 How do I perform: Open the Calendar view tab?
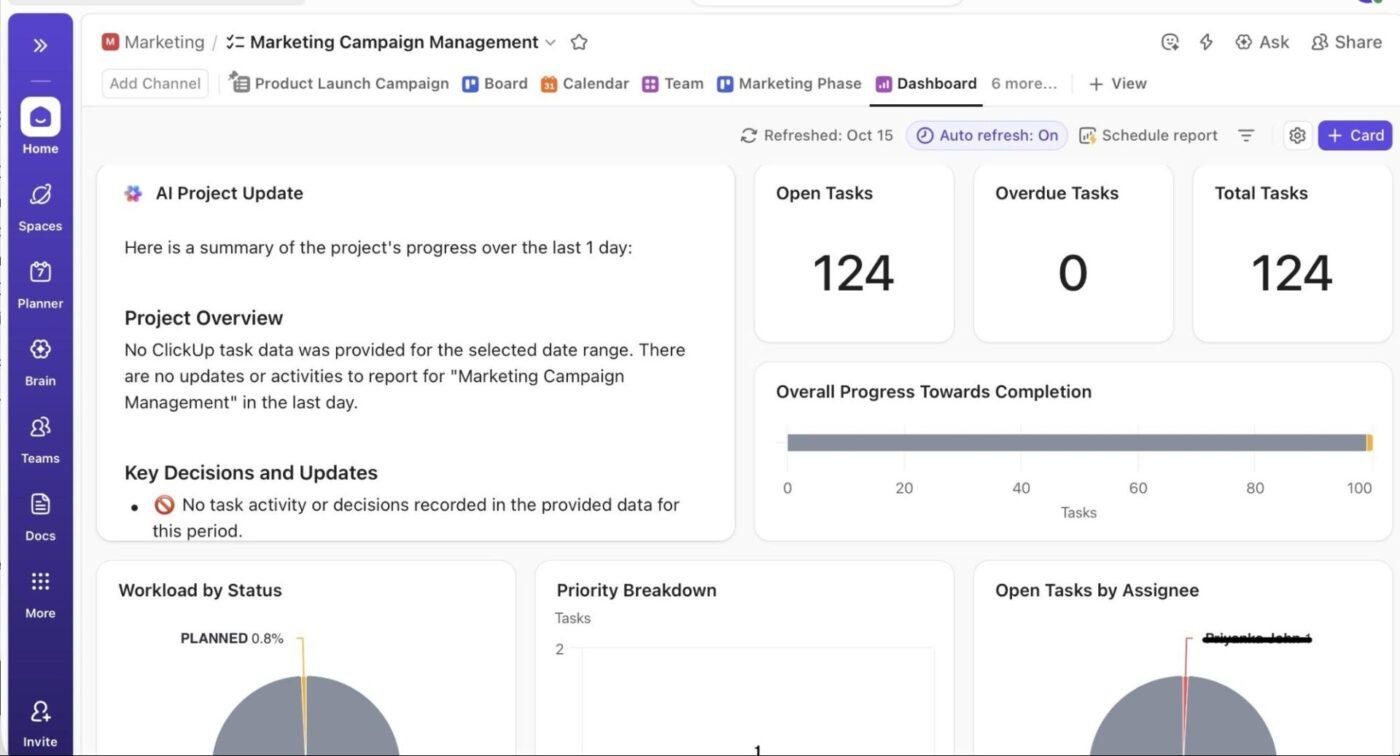pyautogui.click(x=585, y=83)
